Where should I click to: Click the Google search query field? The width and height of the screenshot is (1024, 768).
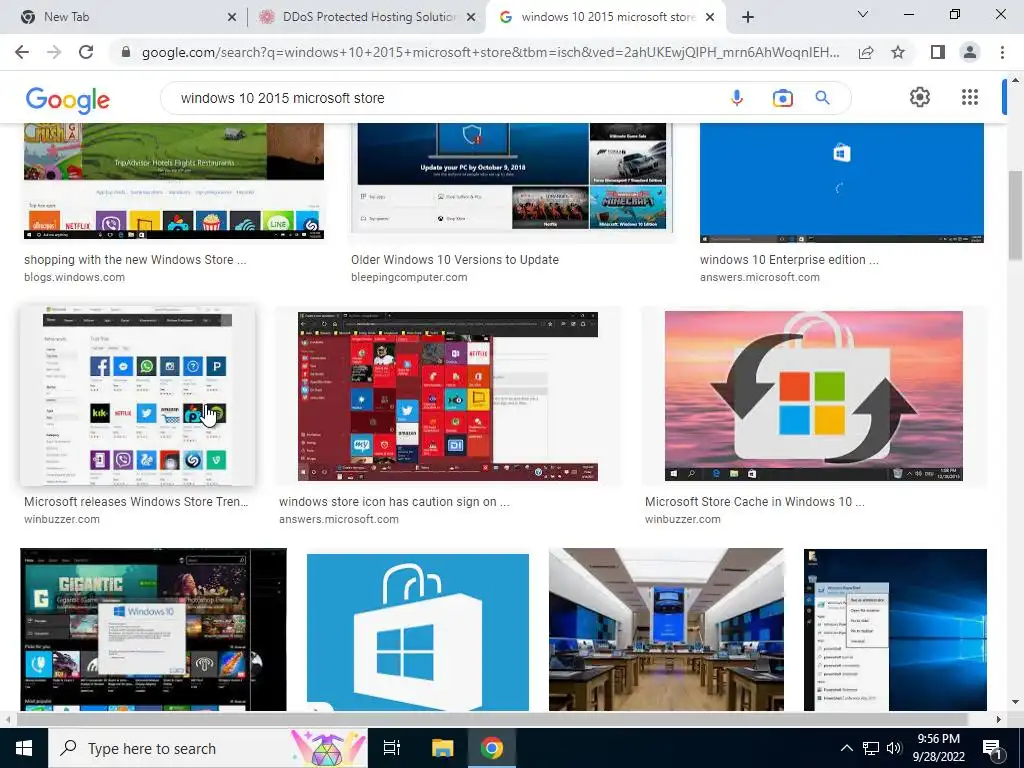[x=444, y=98]
